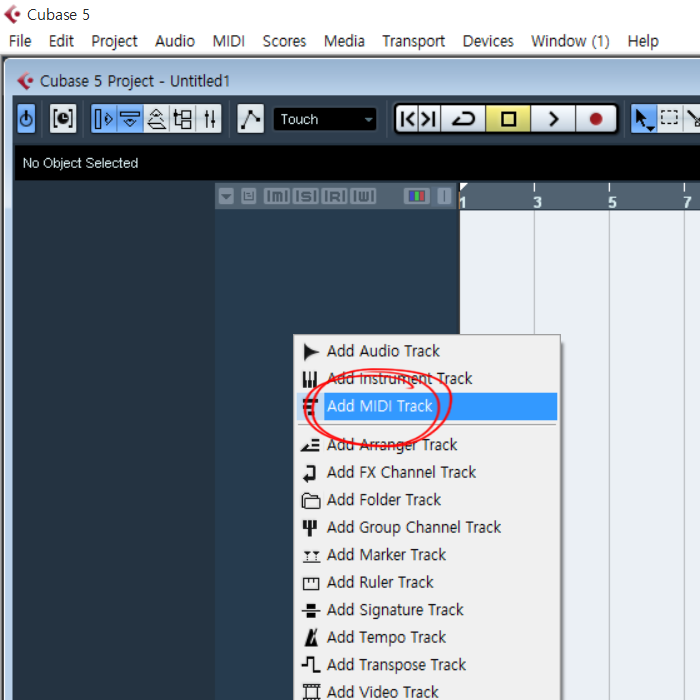Start playback with the Play button
Viewport: 700px width, 700px height.
click(553, 119)
